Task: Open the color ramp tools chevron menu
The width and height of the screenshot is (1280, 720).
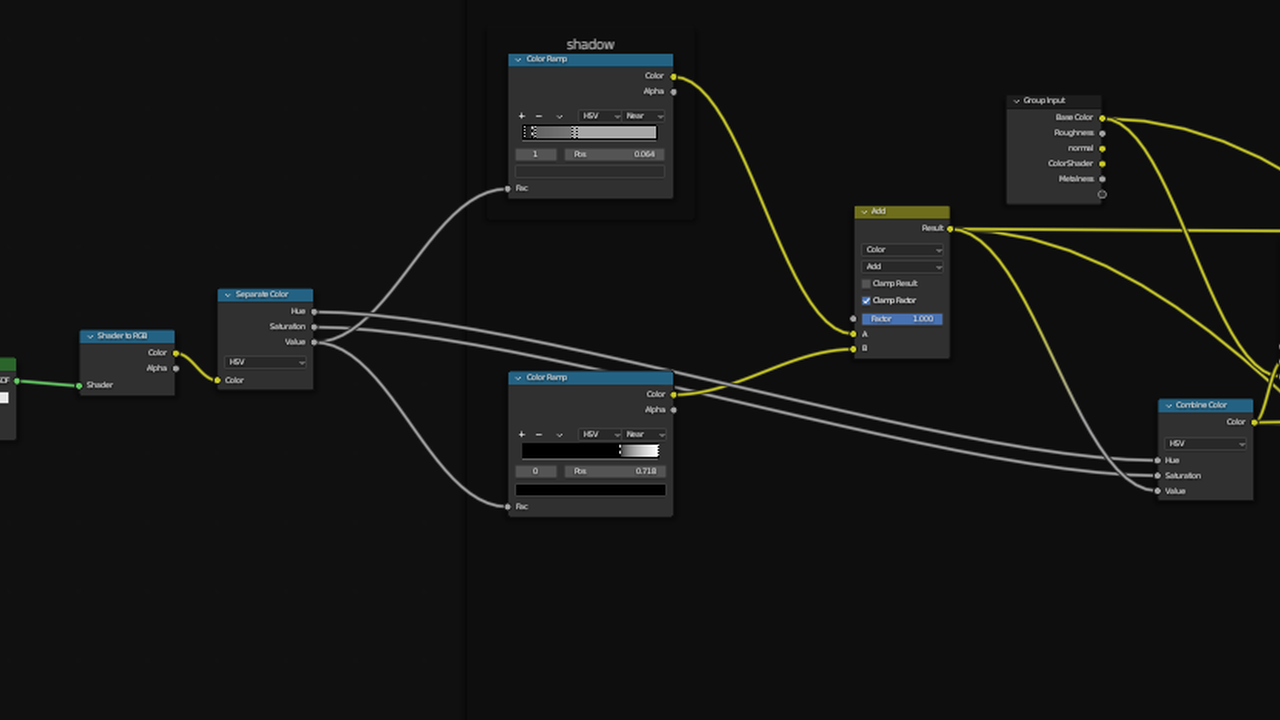Action: [x=558, y=116]
